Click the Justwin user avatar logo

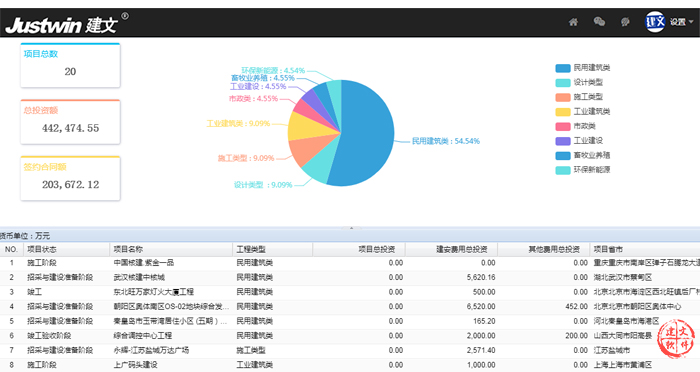[655, 22]
